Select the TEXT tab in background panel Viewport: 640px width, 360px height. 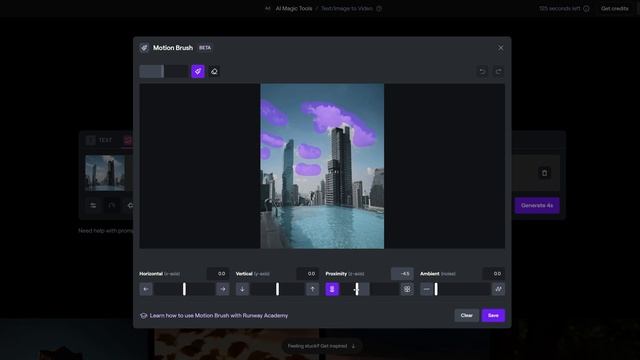(100, 140)
